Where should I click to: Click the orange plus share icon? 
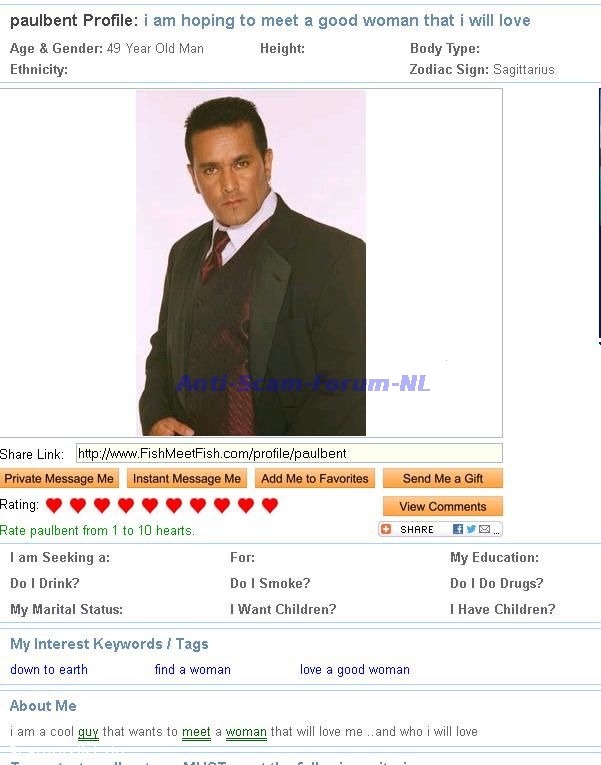pyautogui.click(x=386, y=529)
